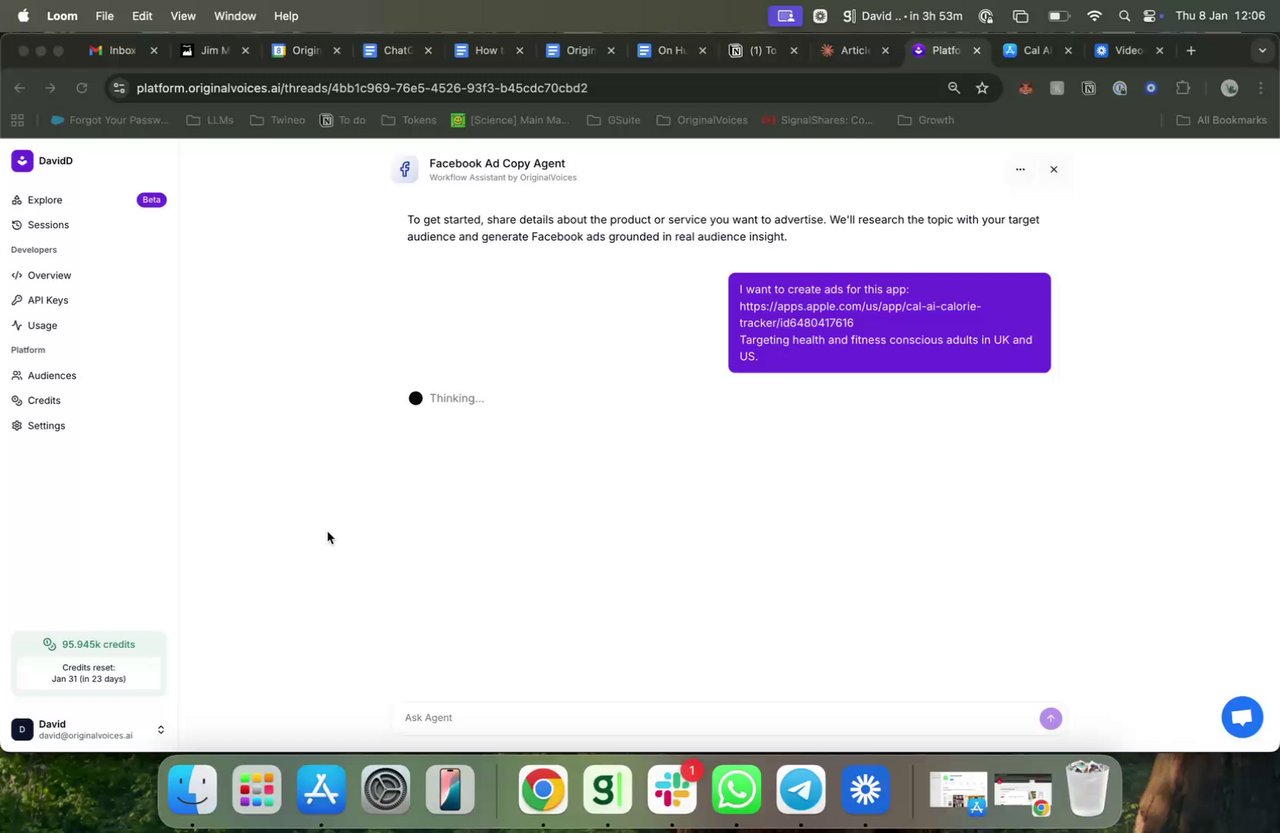Open the API Keys page

click(x=48, y=300)
